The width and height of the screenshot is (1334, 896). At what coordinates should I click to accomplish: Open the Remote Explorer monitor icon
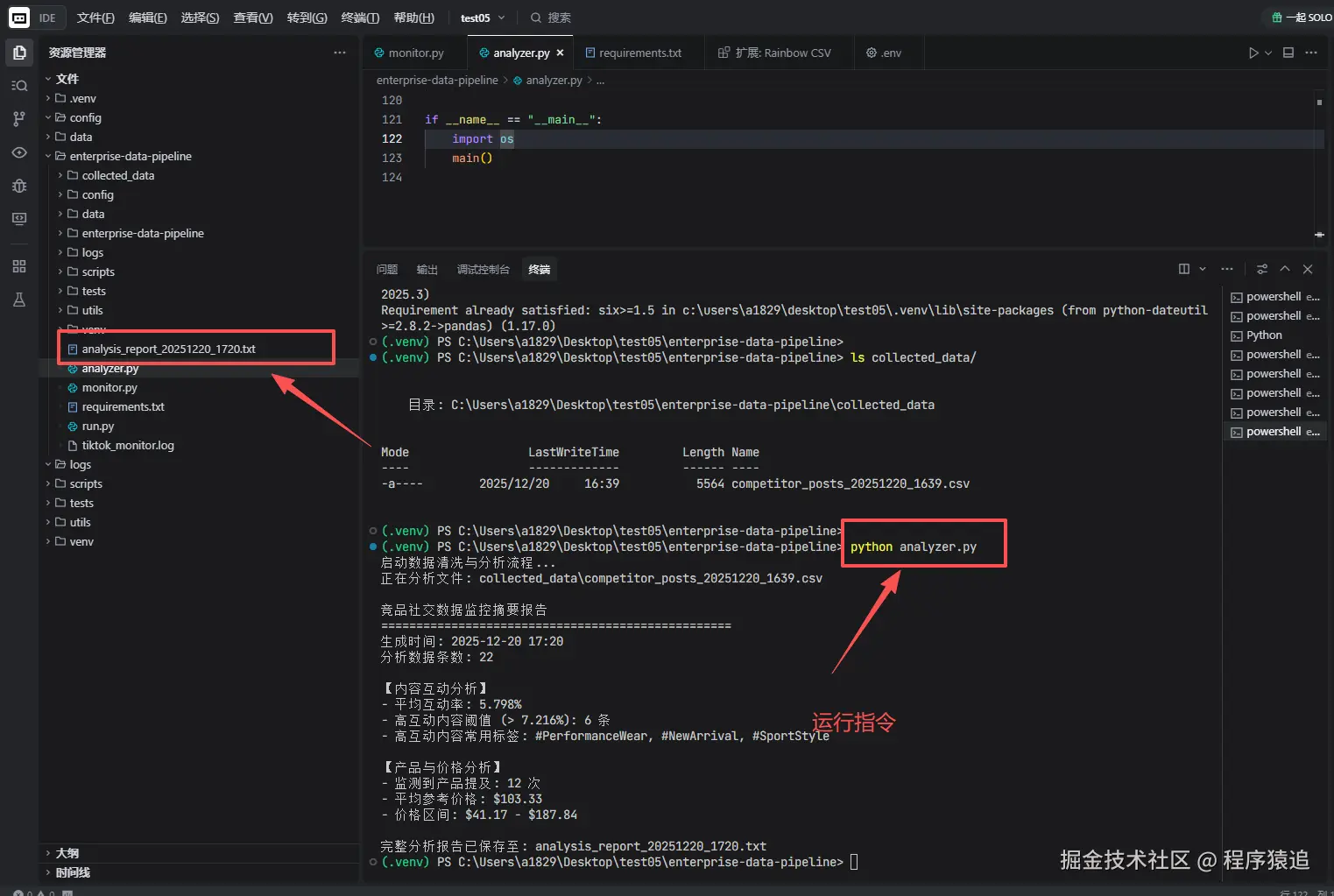(19, 219)
